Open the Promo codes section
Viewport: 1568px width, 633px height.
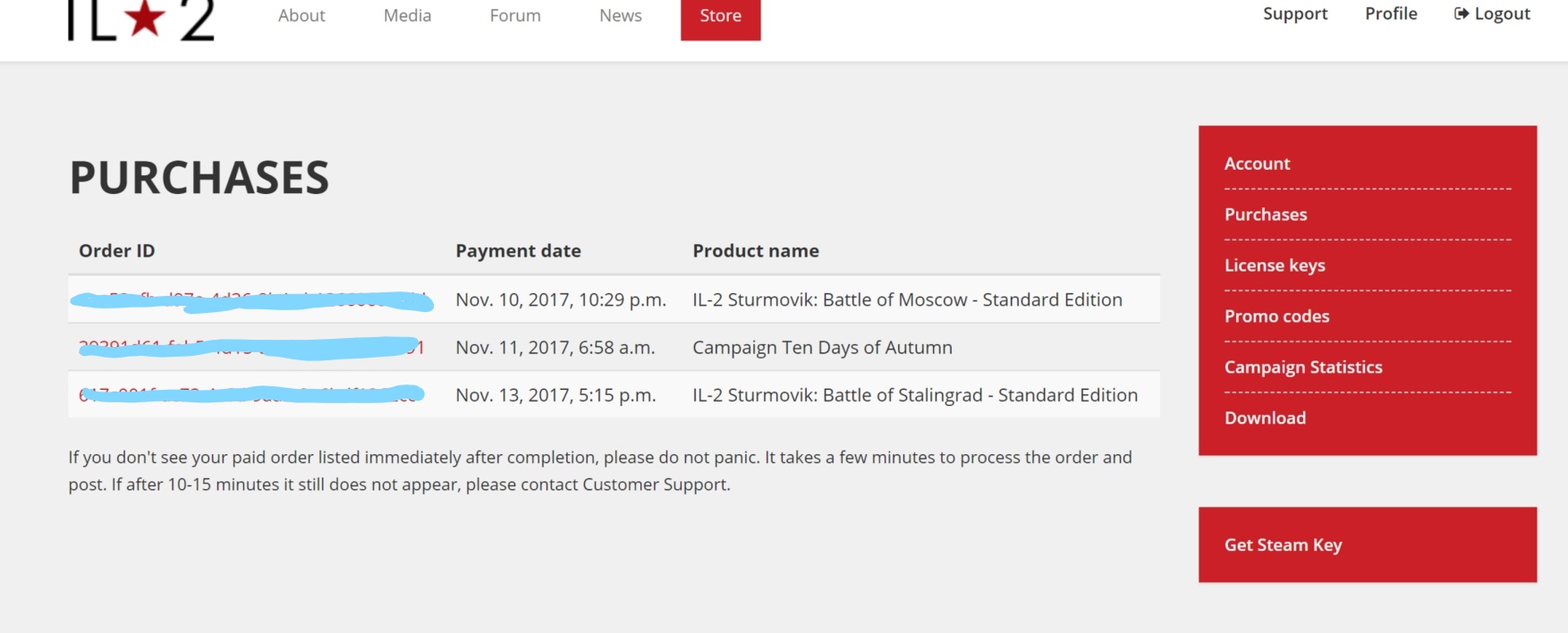(1276, 316)
